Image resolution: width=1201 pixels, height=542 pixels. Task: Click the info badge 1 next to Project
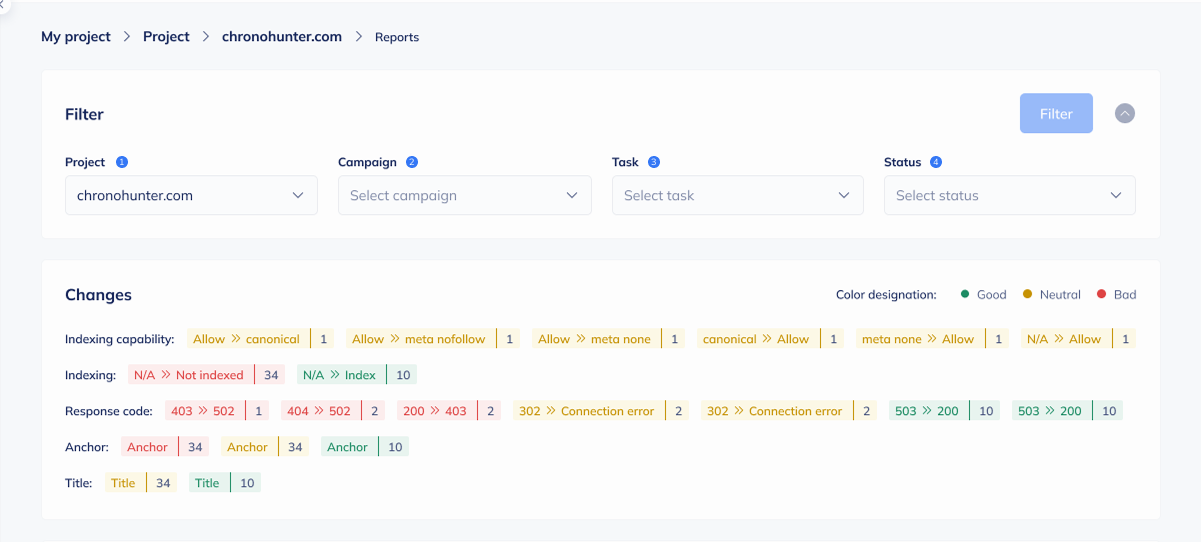pos(122,162)
